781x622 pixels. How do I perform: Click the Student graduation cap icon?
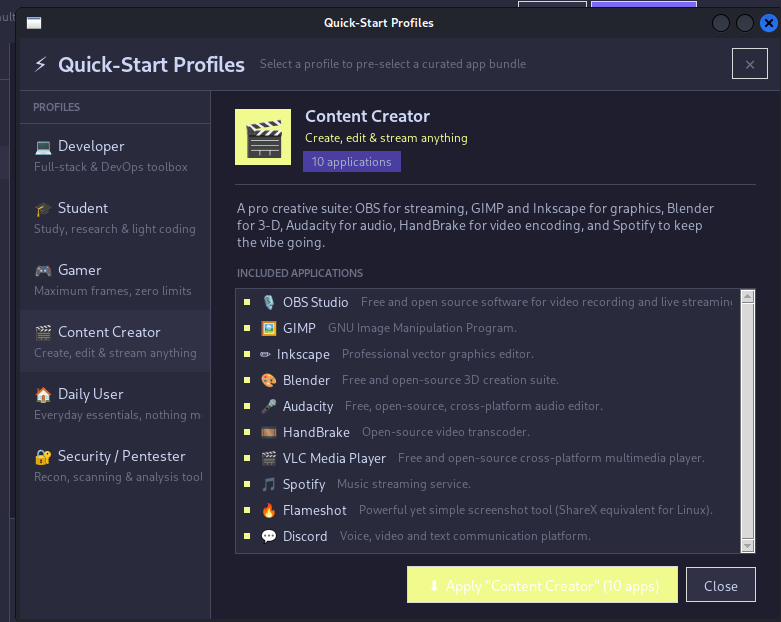pos(43,209)
